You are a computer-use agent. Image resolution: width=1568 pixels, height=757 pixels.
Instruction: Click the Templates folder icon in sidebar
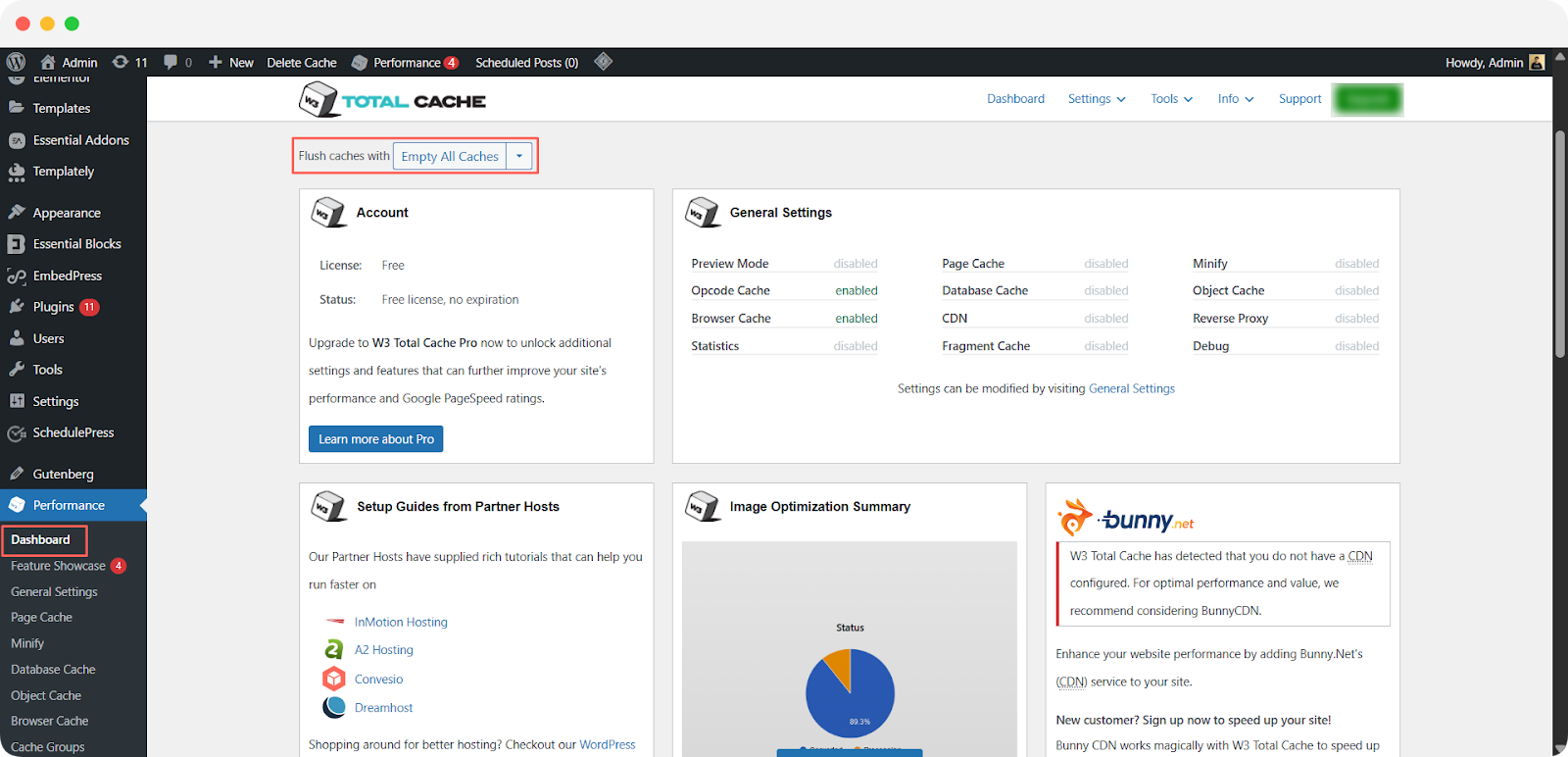pos(17,108)
